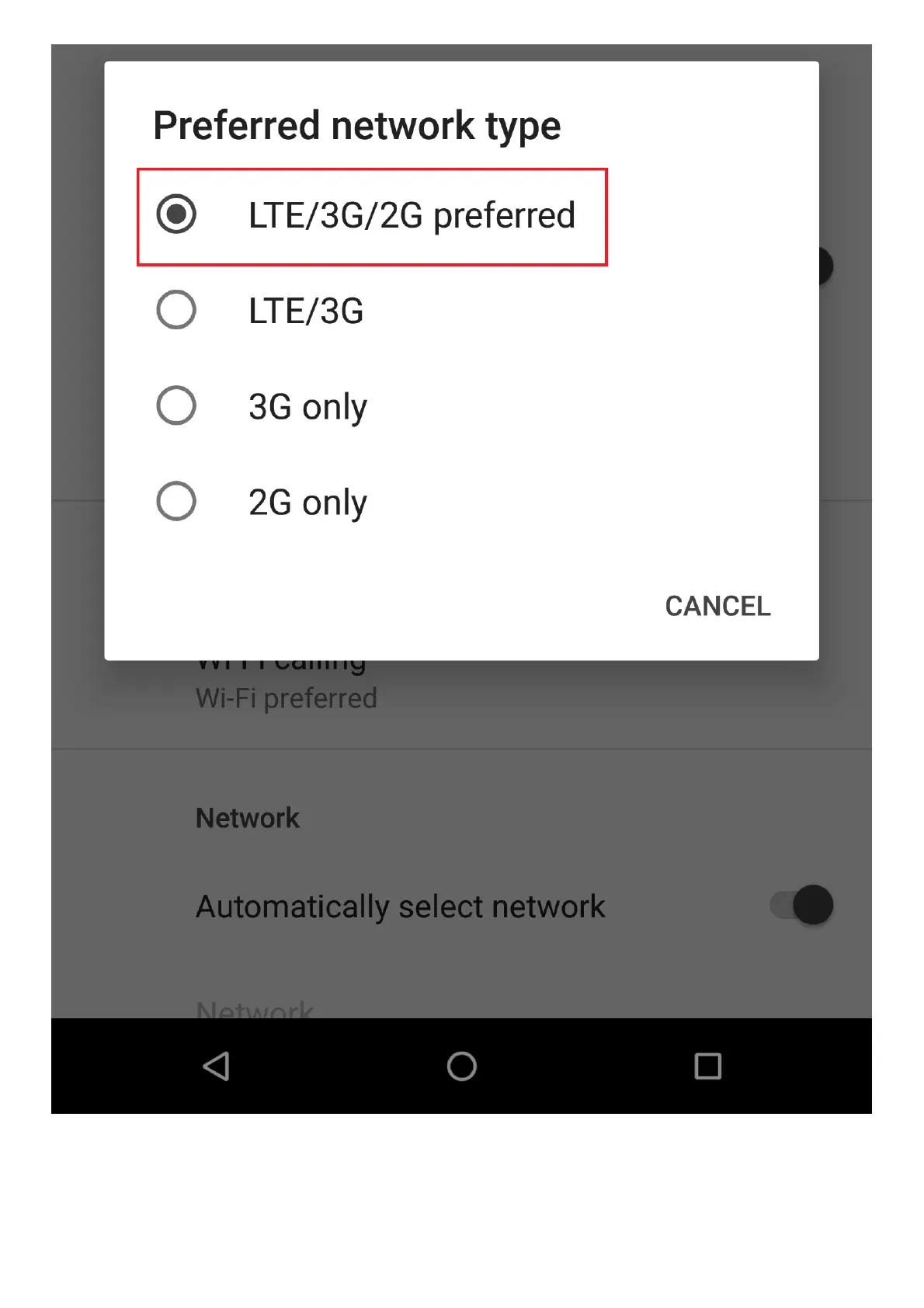
Task: Tap the "3G only" option label
Action: 307,407
